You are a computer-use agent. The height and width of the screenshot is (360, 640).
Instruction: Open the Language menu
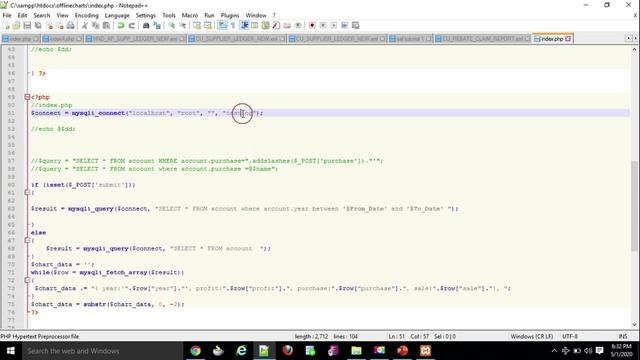coord(117,16)
